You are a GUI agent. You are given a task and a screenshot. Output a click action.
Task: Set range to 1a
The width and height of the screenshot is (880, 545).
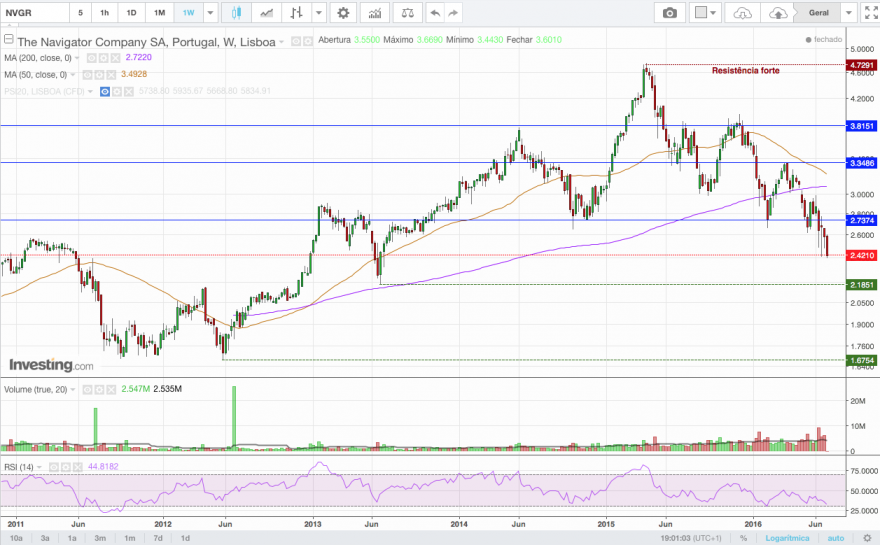pos(72,538)
